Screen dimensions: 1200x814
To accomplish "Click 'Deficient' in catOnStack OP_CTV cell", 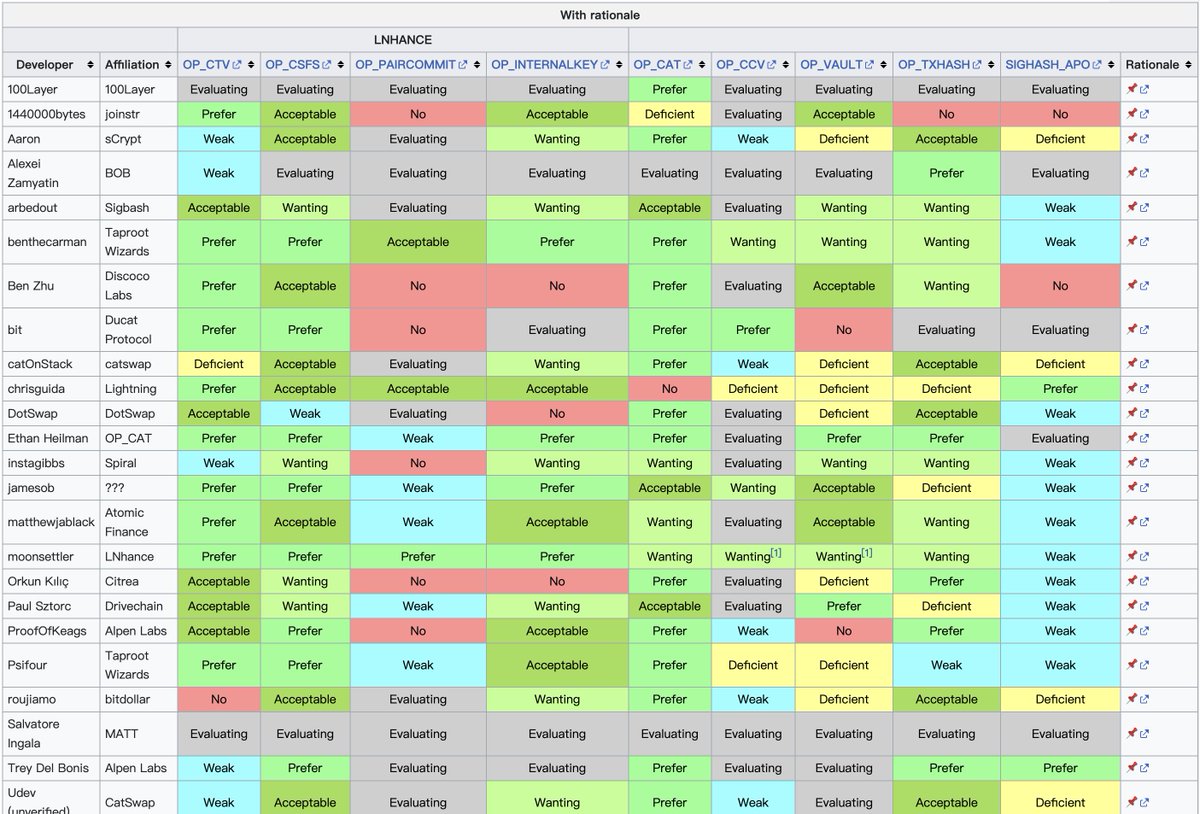I will (x=219, y=364).
